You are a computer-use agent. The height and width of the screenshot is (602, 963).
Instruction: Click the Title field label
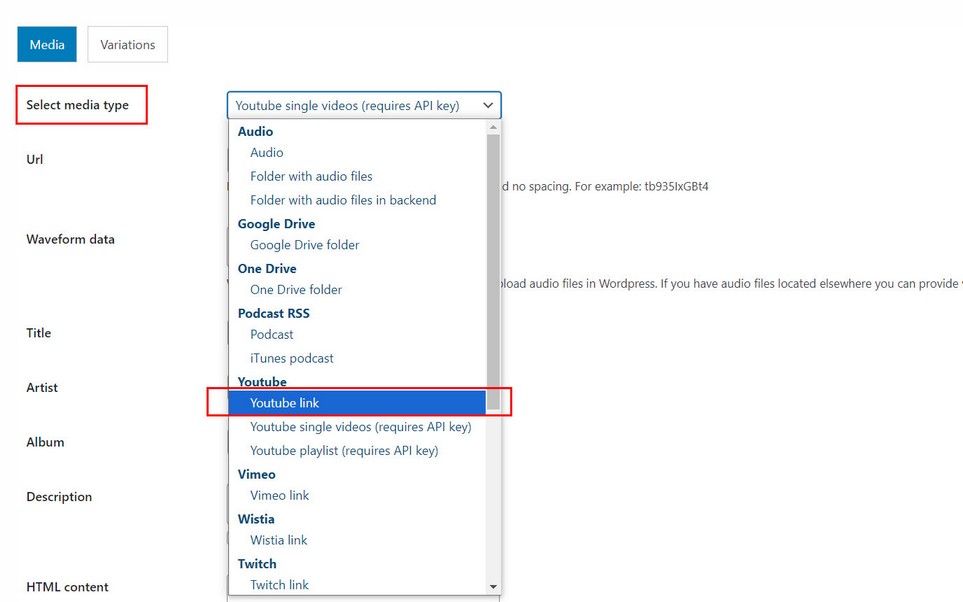[38, 333]
